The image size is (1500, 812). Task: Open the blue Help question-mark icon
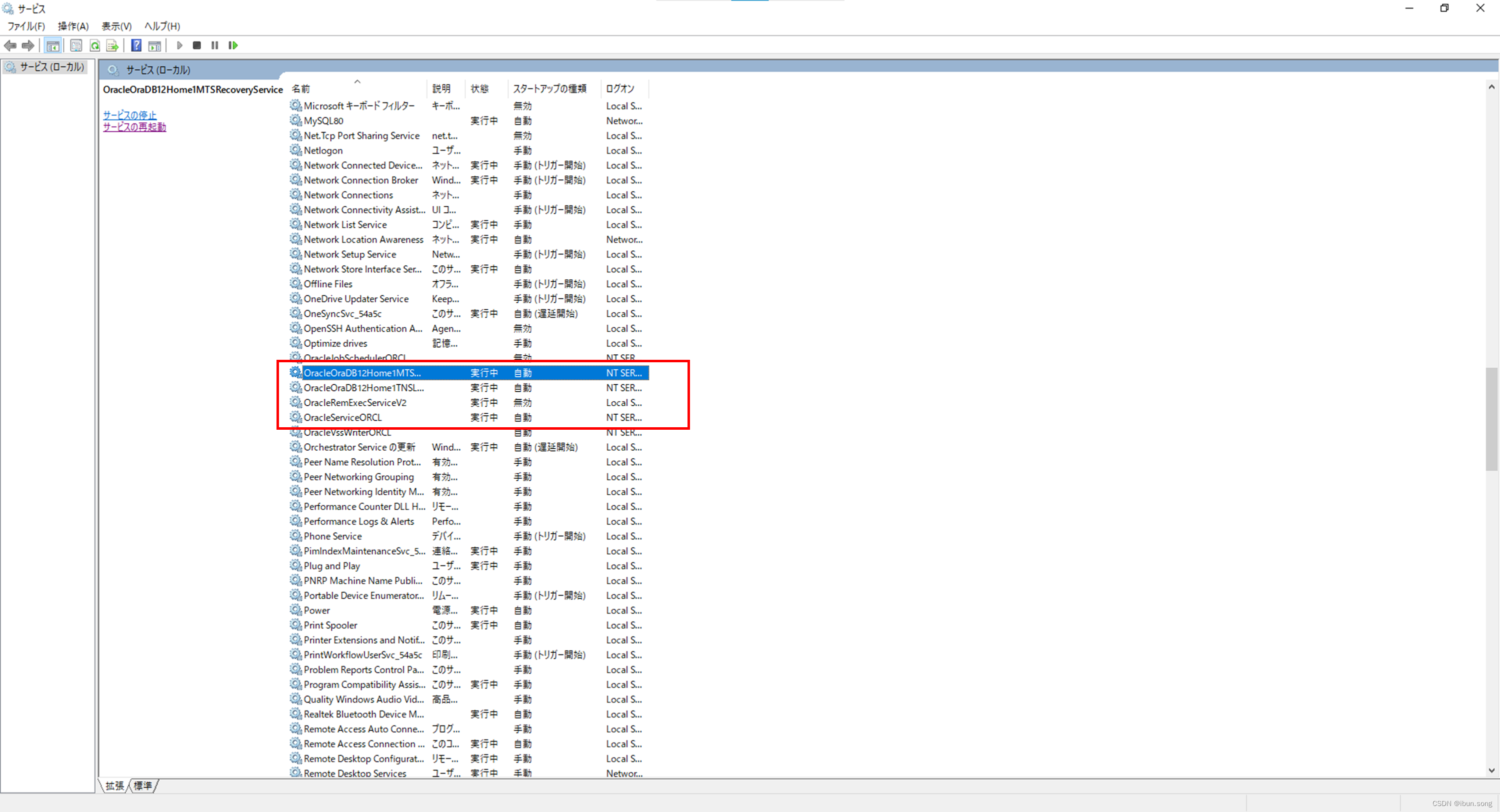136,45
